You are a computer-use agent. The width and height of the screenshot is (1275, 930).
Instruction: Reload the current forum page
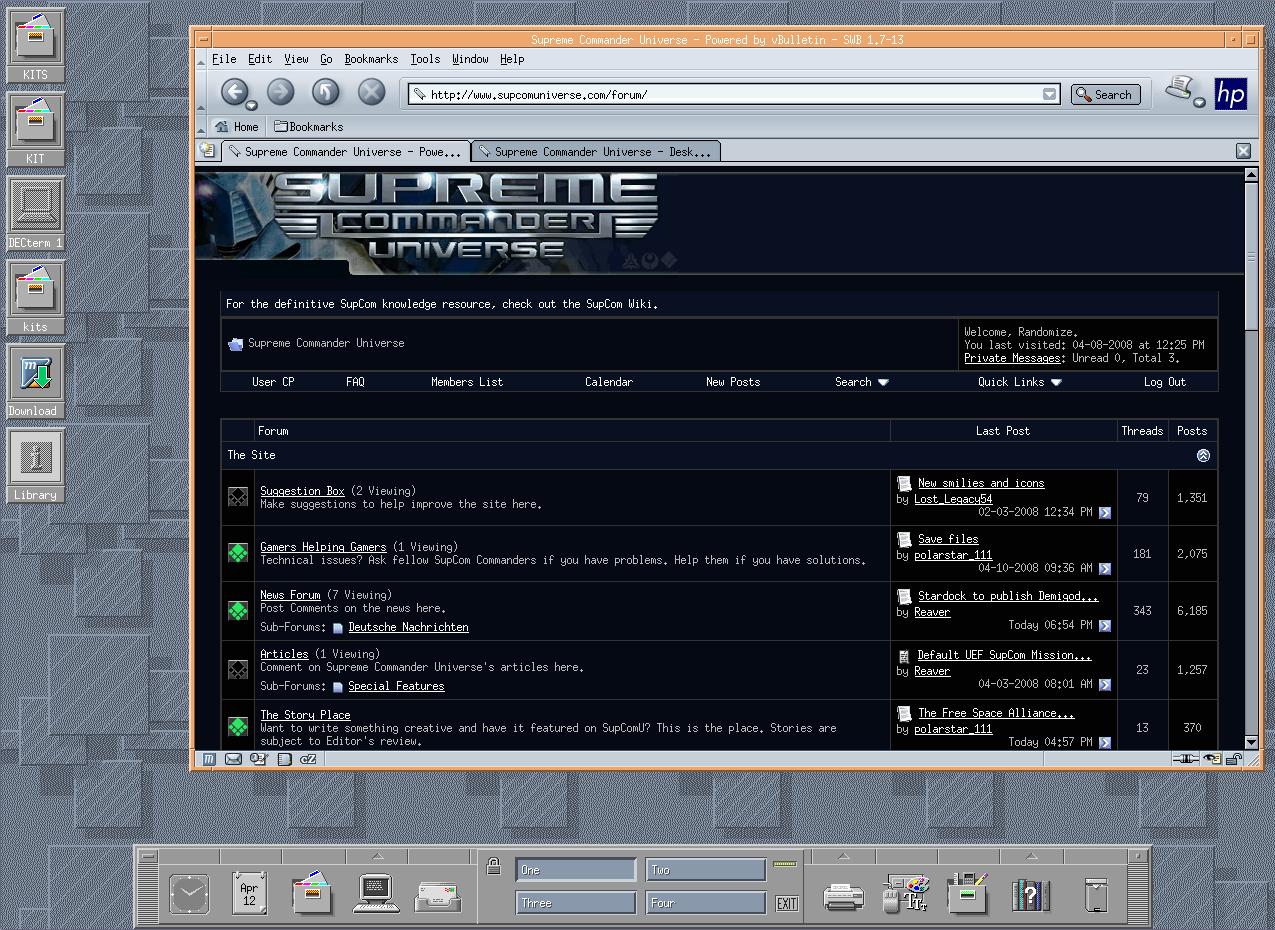click(x=326, y=93)
